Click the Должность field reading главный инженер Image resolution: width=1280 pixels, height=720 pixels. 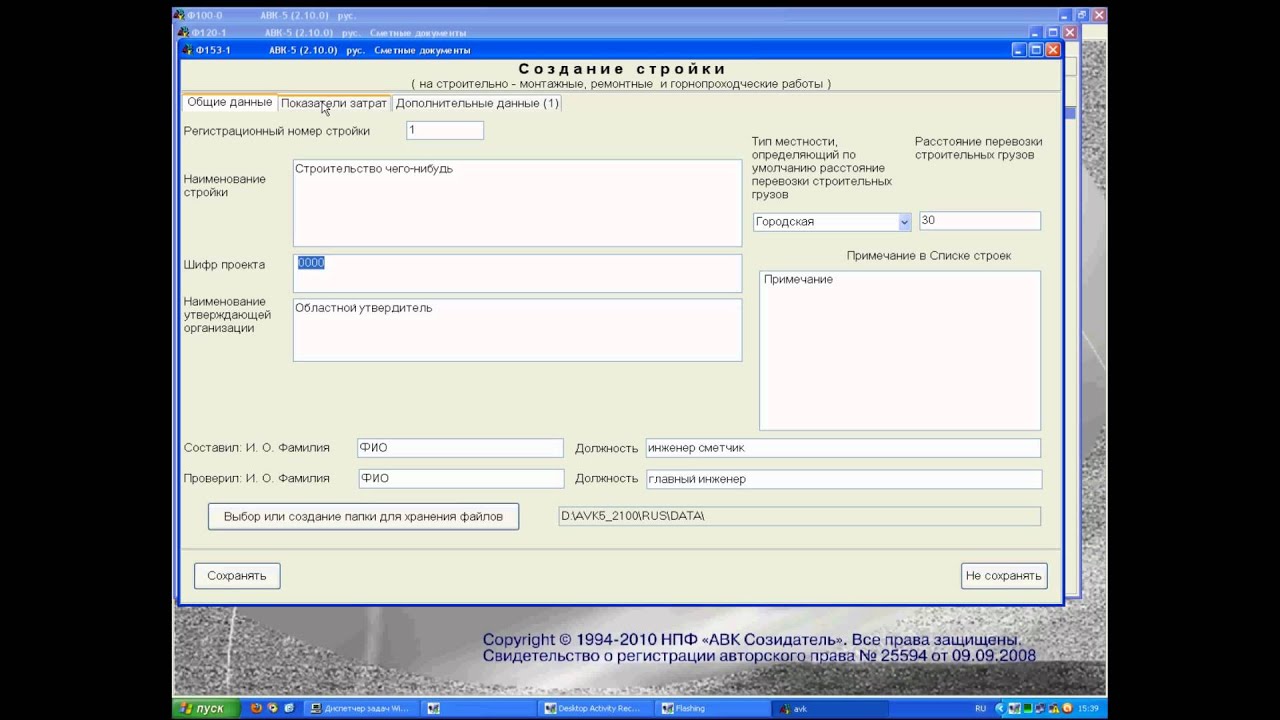pos(844,479)
